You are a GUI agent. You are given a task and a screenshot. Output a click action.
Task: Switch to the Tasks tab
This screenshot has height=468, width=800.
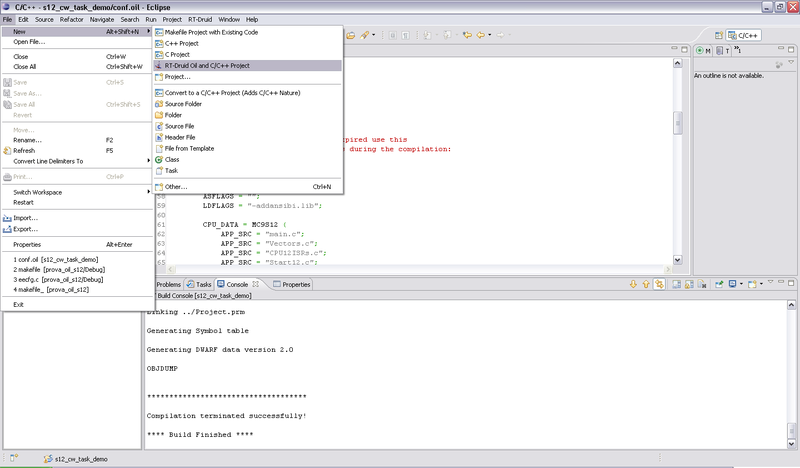[199, 284]
